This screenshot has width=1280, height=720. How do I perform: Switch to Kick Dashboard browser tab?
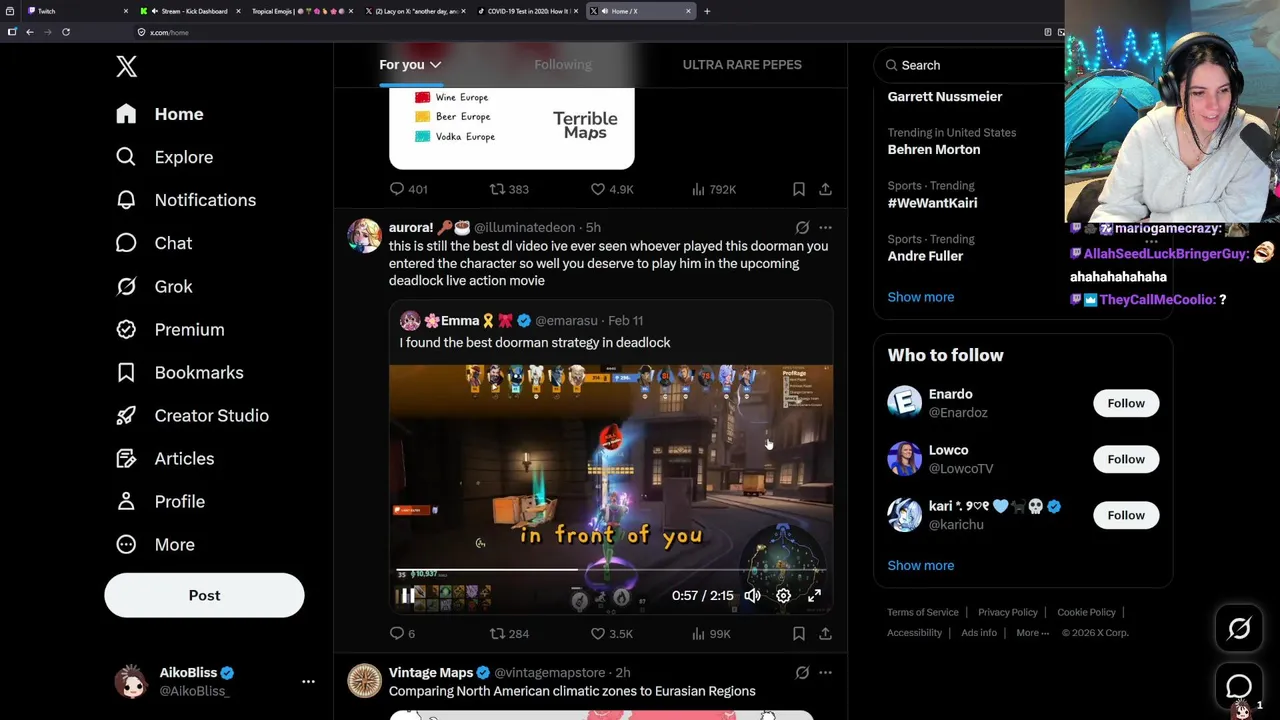[x=192, y=11]
